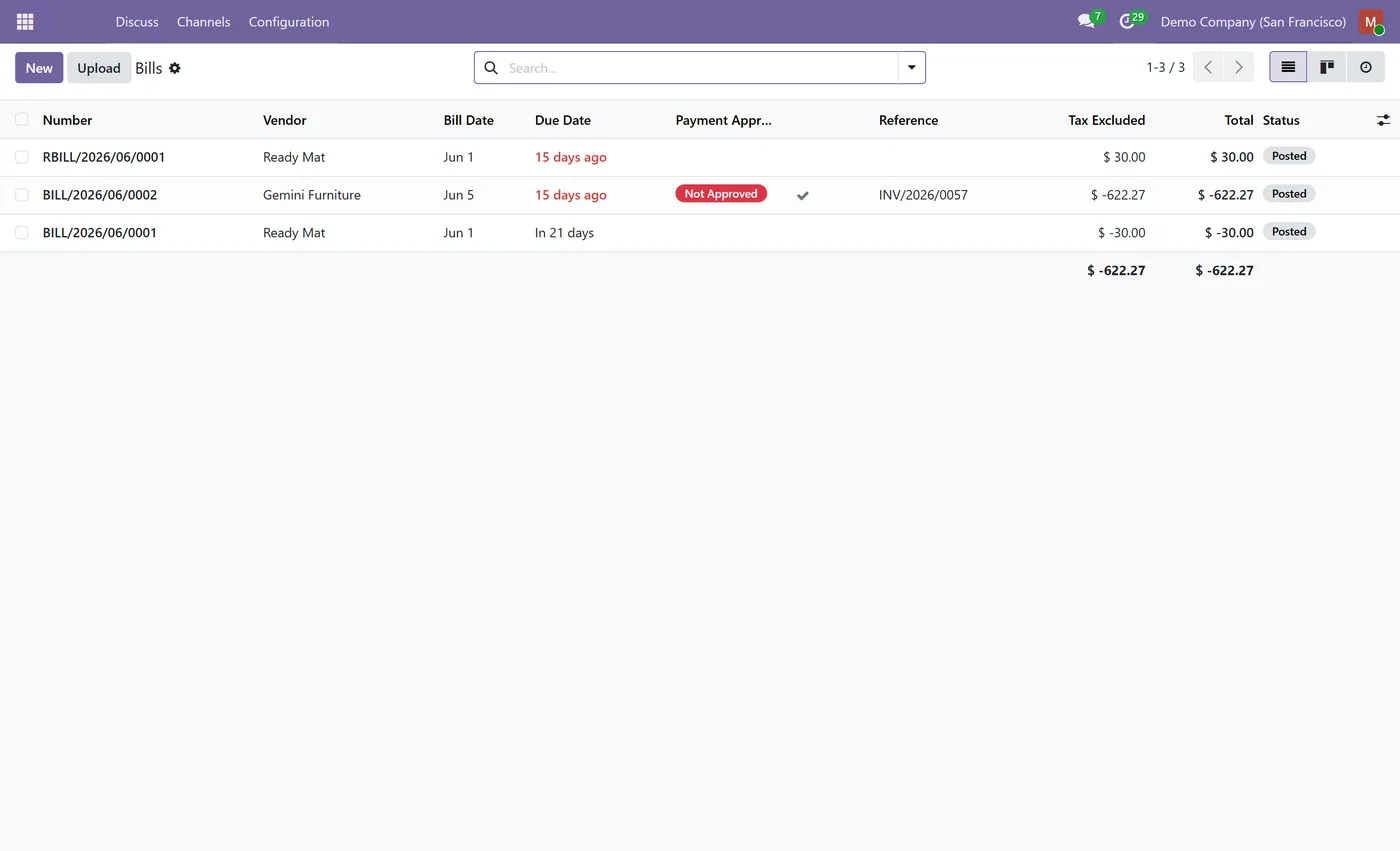The width and height of the screenshot is (1400, 851).
Task: Click the $ 30.00 tax excluded amount
Action: 1124,157
